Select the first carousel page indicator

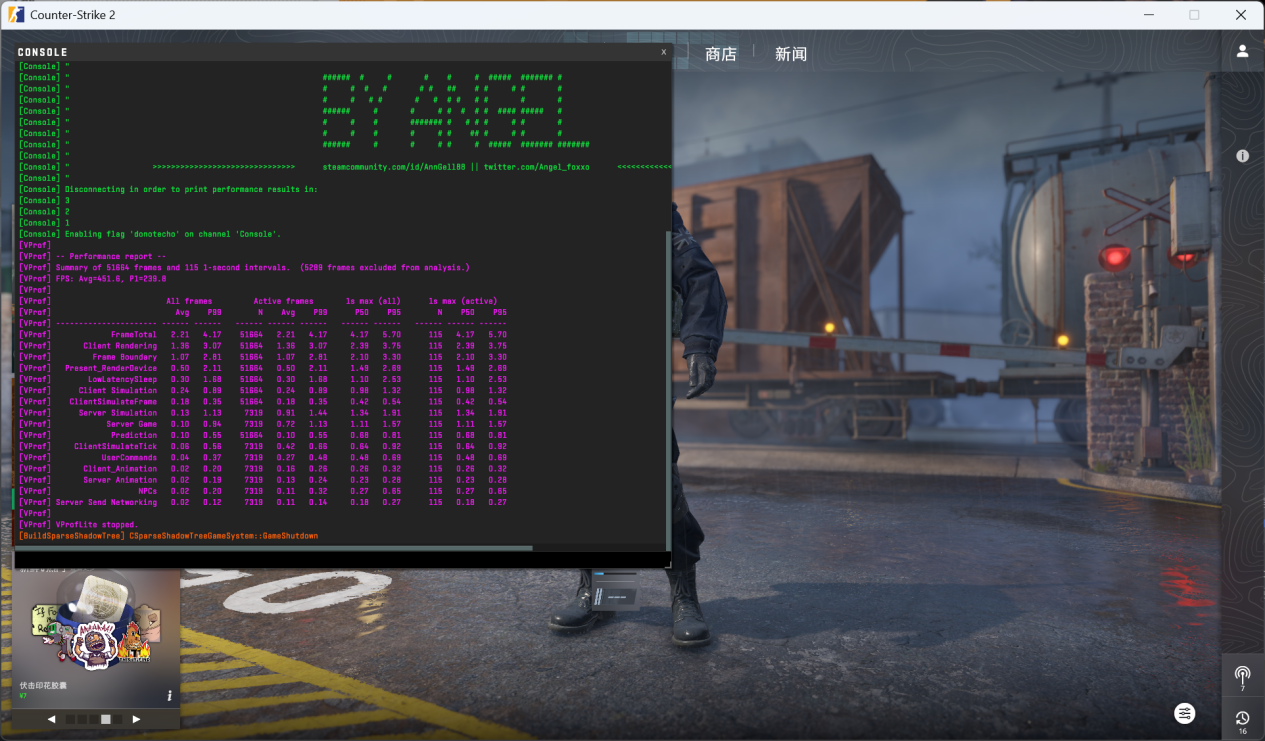pyautogui.click(x=70, y=719)
